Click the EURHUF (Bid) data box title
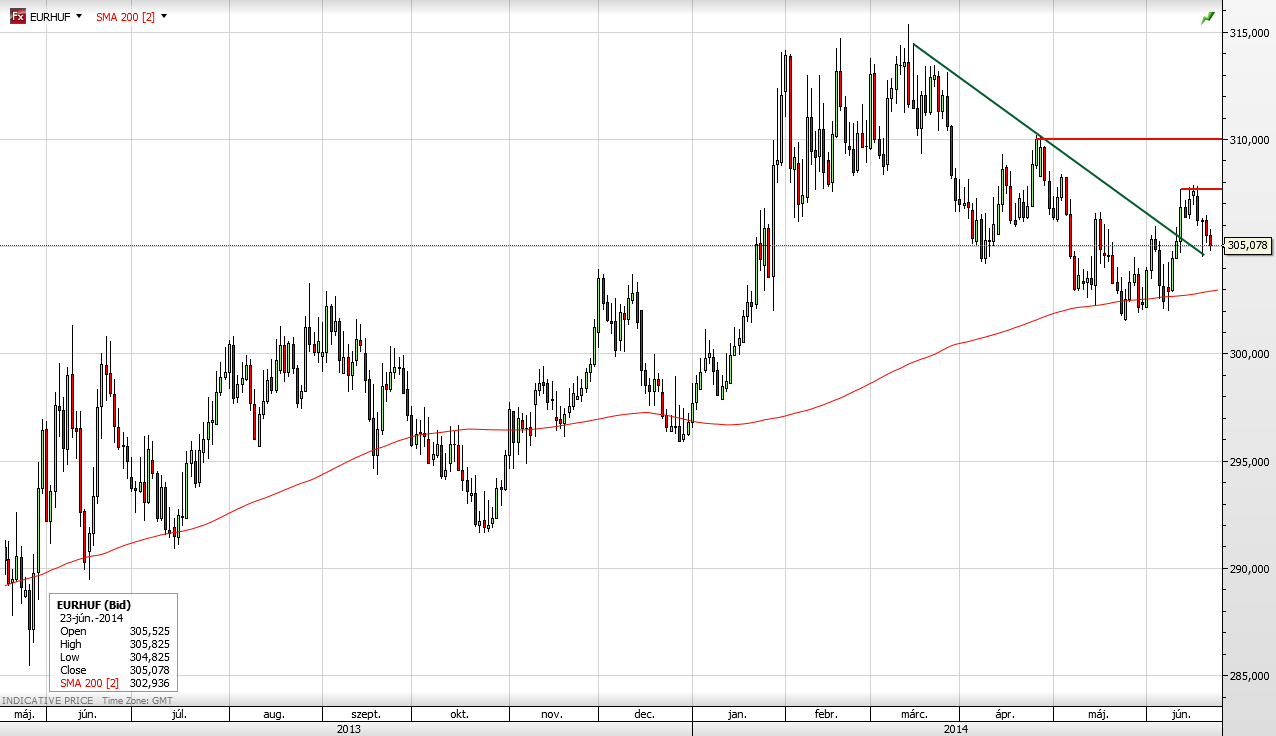This screenshot has width=1276, height=736. 94,605
